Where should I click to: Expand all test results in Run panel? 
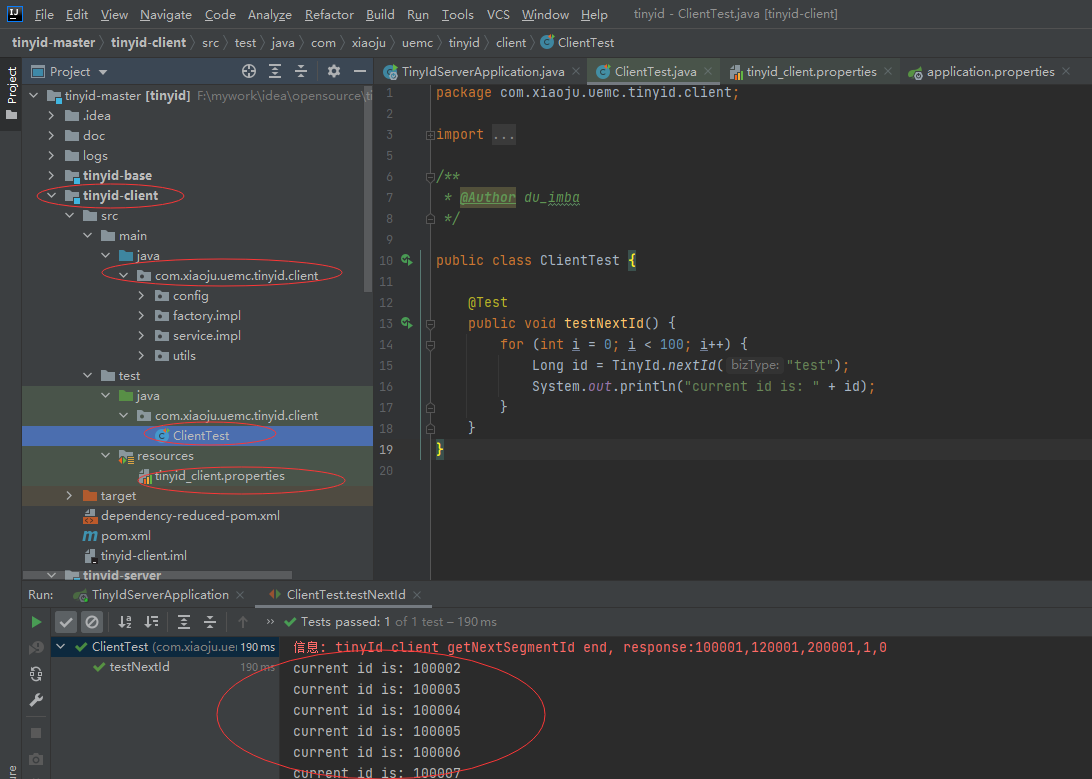click(184, 622)
